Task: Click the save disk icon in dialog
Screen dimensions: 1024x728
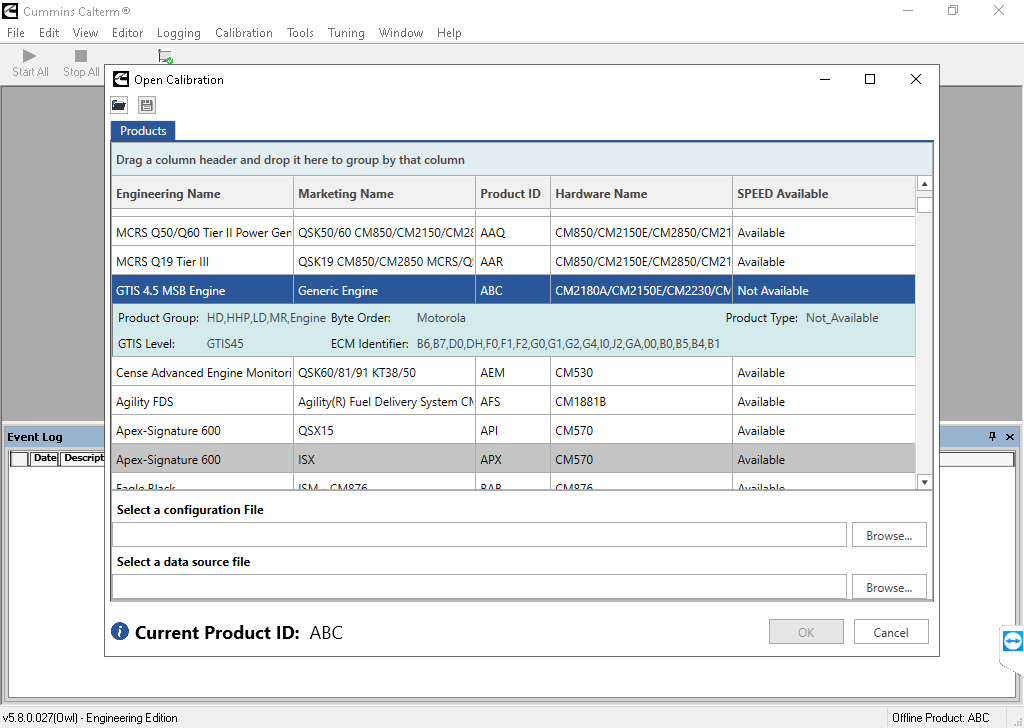Action: [147, 105]
